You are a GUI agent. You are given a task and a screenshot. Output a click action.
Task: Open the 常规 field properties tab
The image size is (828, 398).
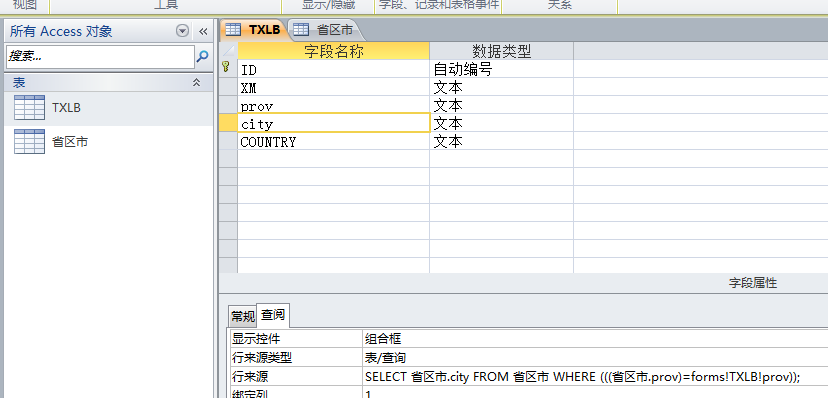click(243, 317)
